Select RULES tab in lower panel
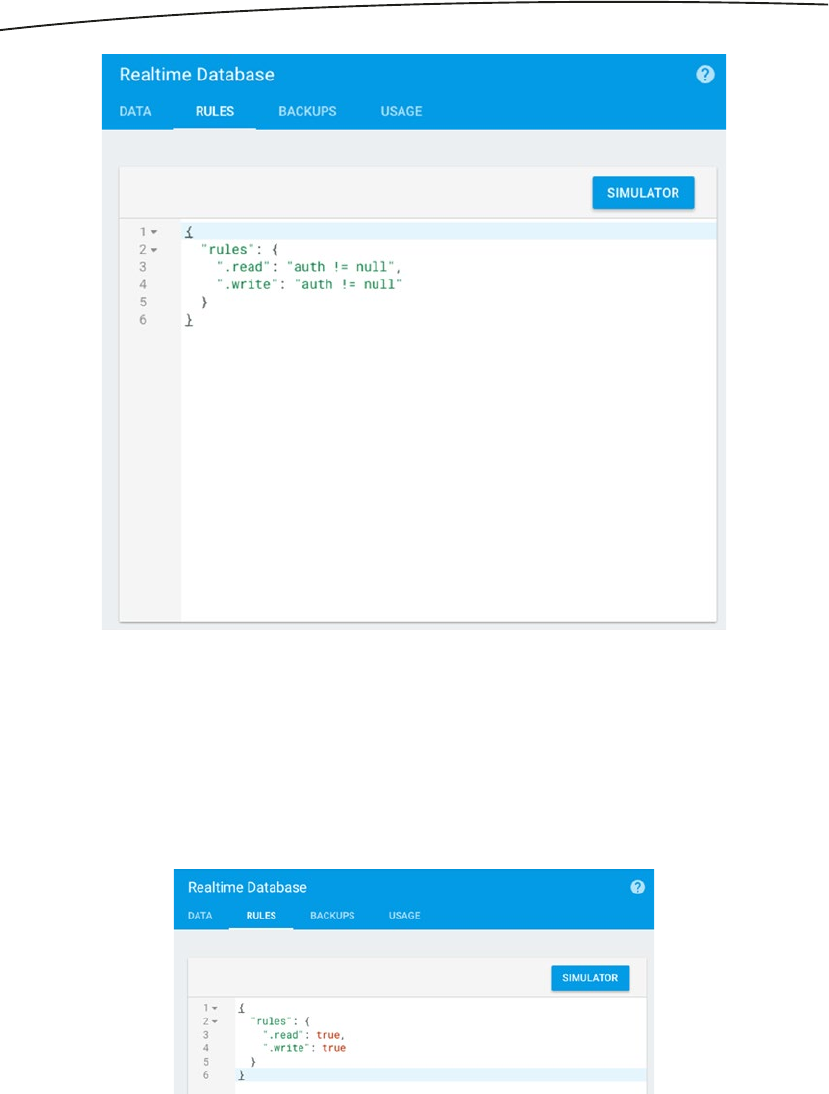 (261, 915)
